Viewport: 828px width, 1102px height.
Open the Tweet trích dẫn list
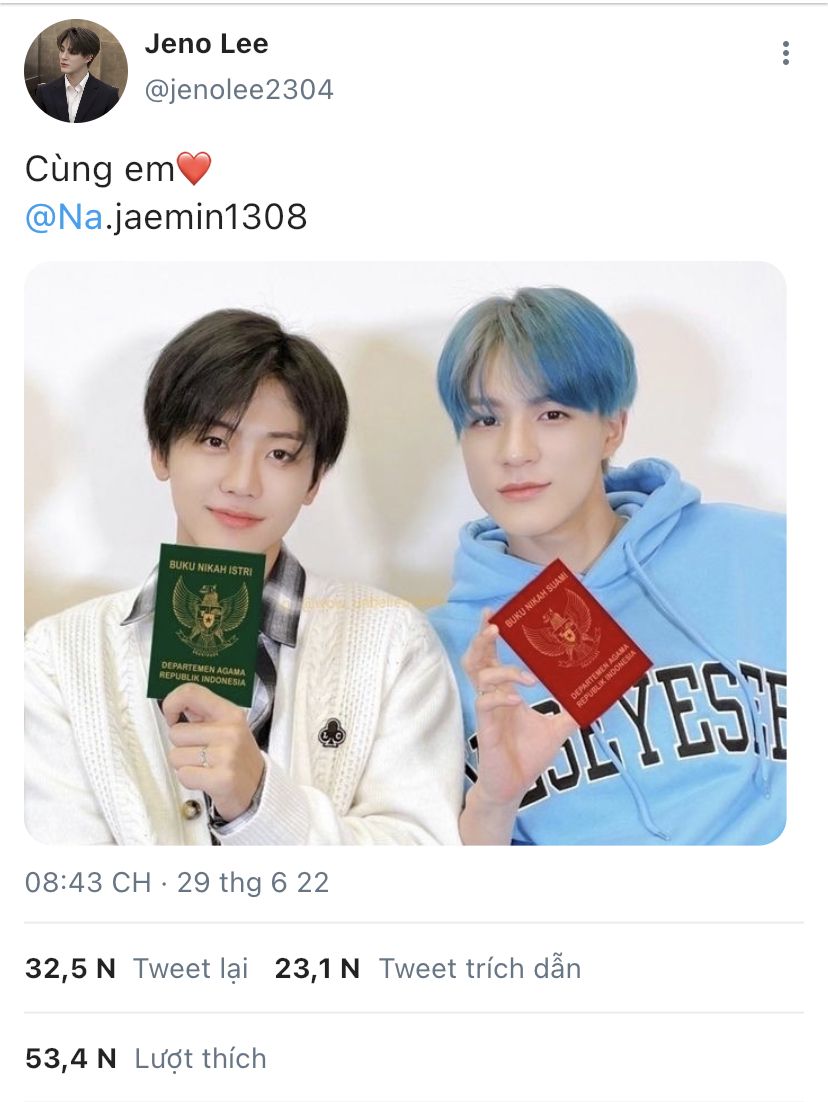[480, 968]
